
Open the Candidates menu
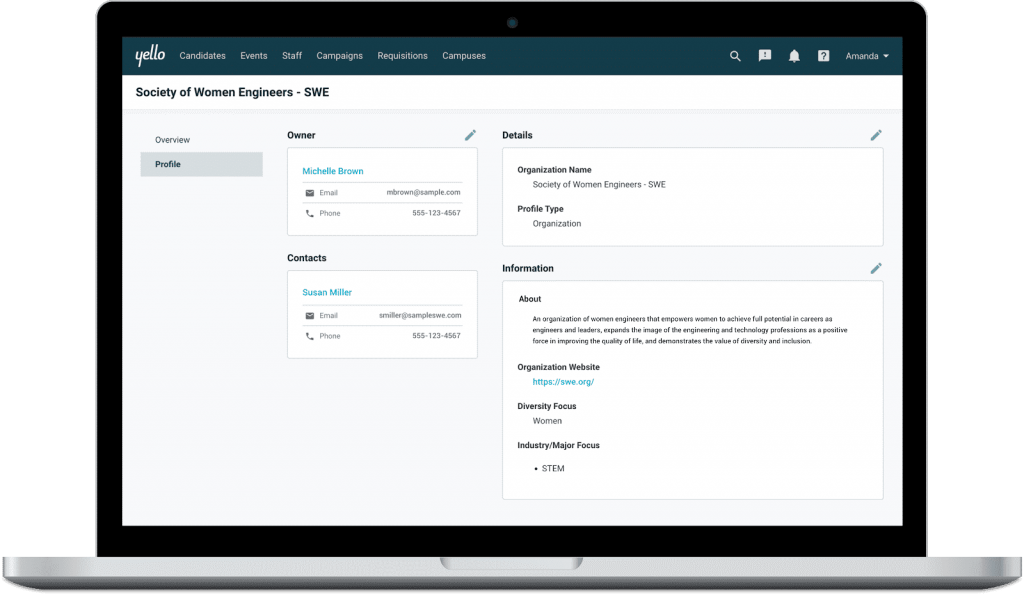[202, 56]
